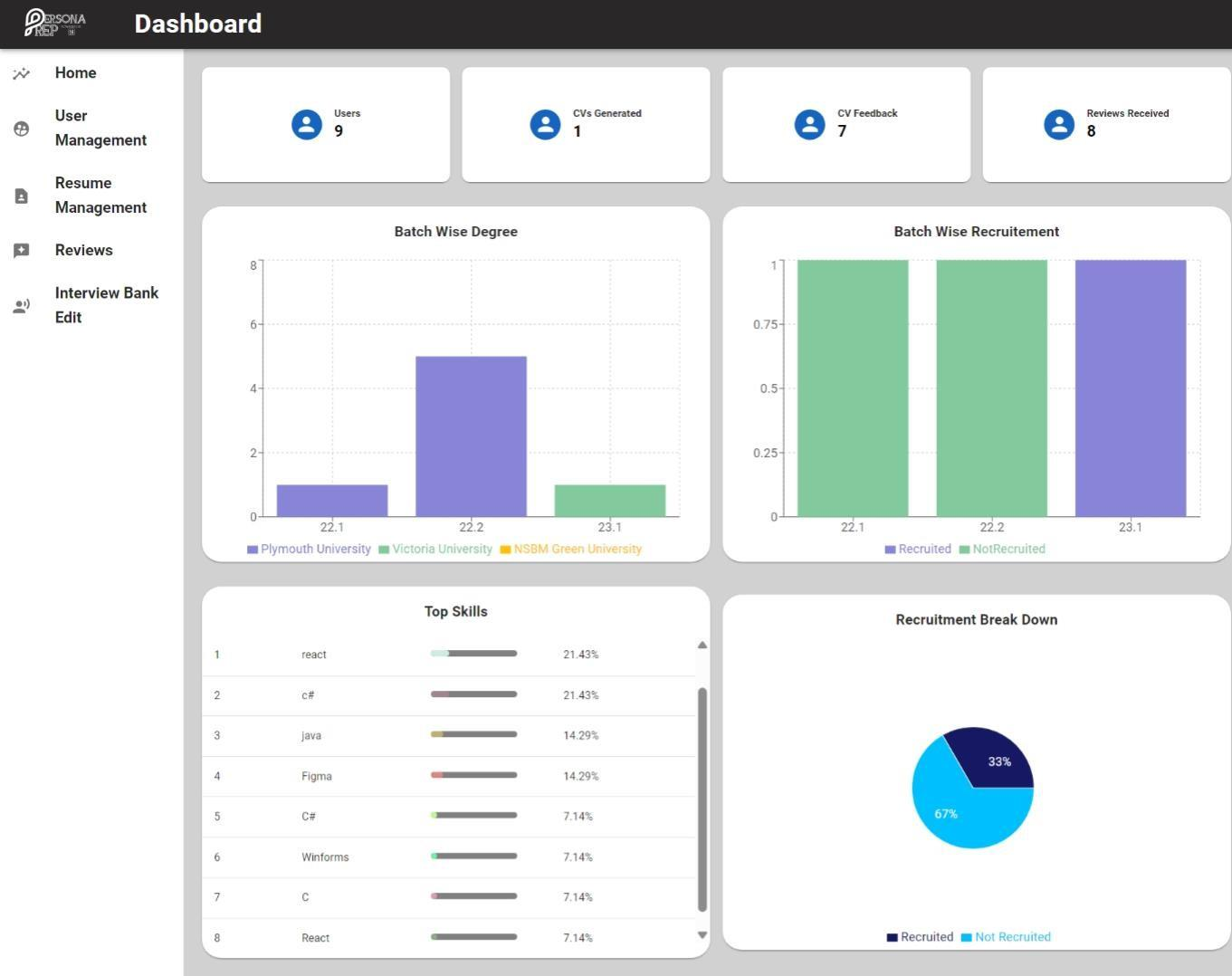
Task: Open User Management page link
Action: click(100, 129)
